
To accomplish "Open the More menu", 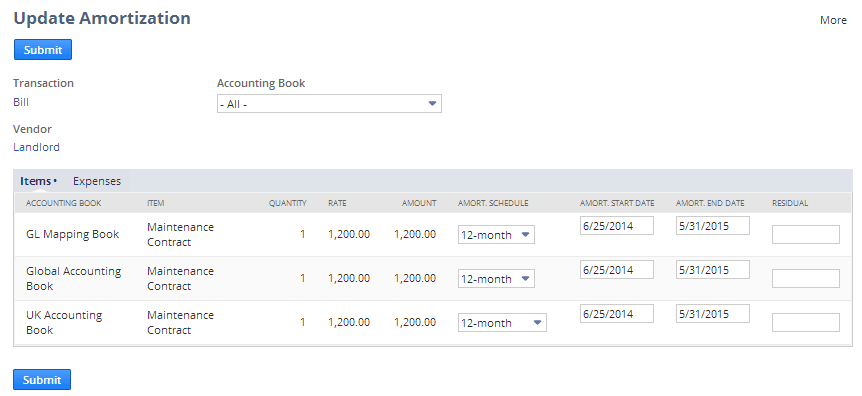I will tap(833, 20).
